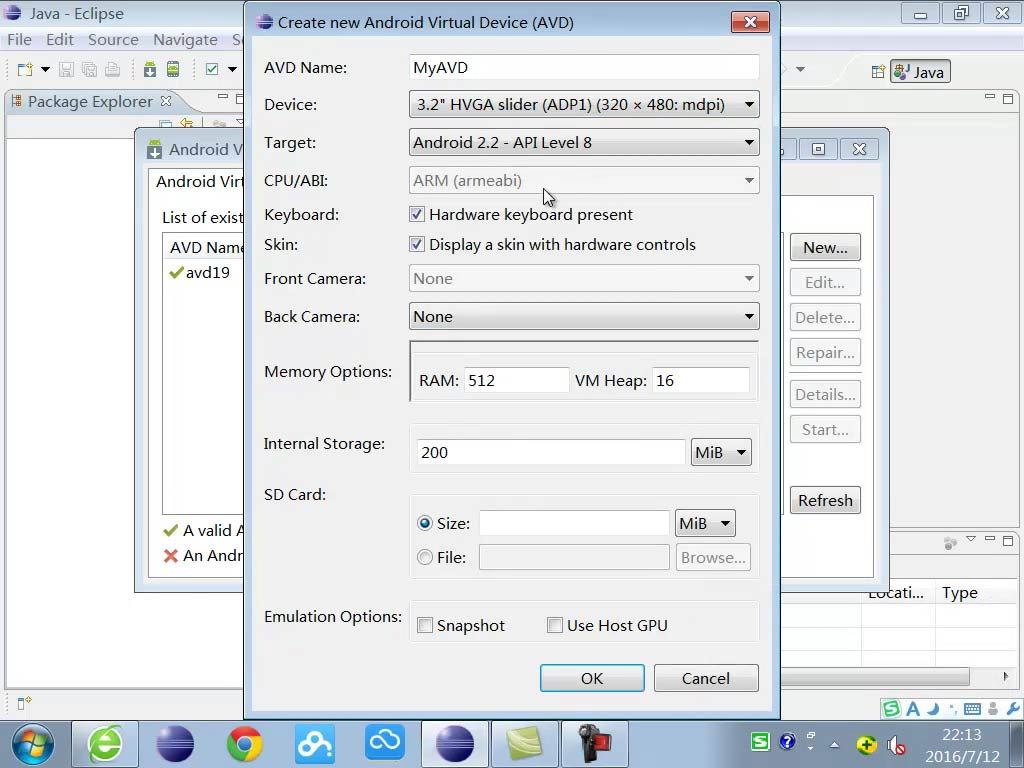The height and width of the screenshot is (768, 1024).
Task: Click the Browse button for SD file
Action: [713, 557]
